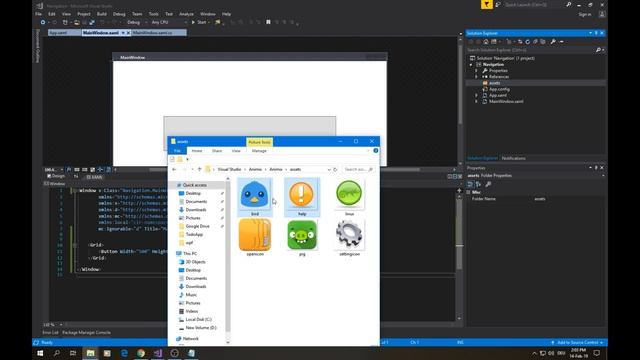
Task: Click the Property Pages wrench icon in Properties panel
Action: pos(488,184)
